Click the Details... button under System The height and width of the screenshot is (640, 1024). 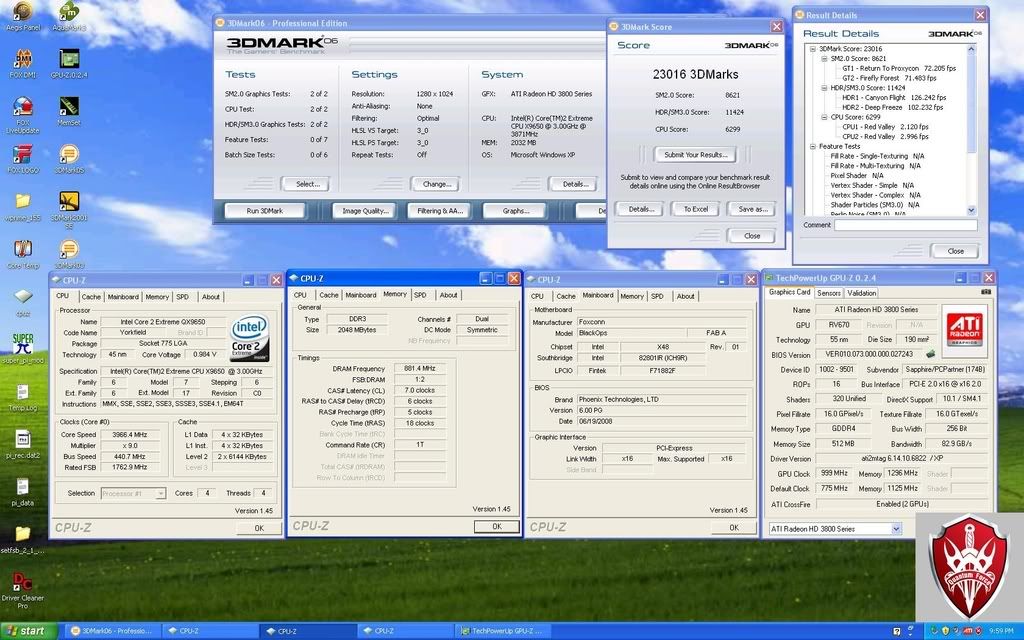[573, 184]
